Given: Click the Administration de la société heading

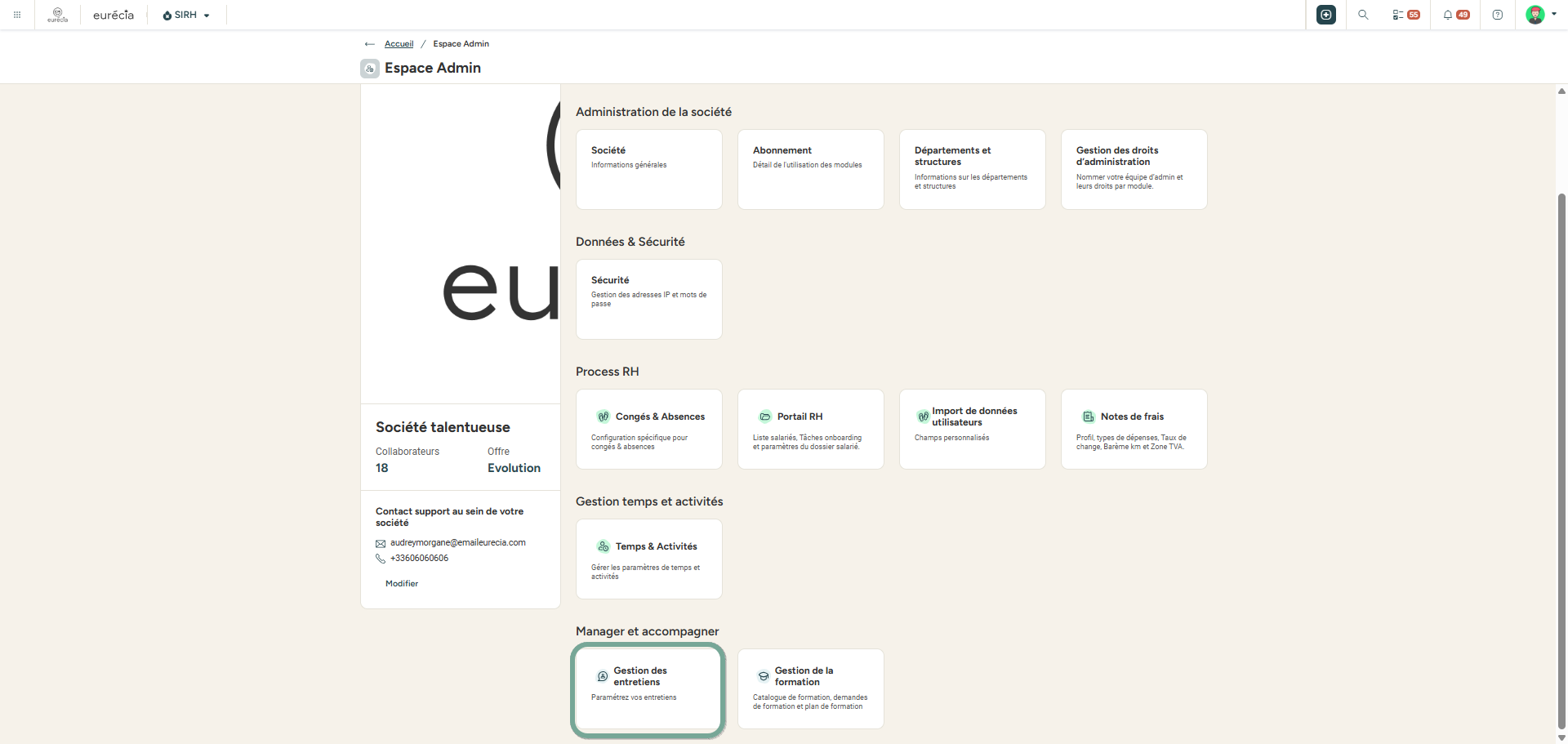Looking at the screenshot, I should [653, 112].
